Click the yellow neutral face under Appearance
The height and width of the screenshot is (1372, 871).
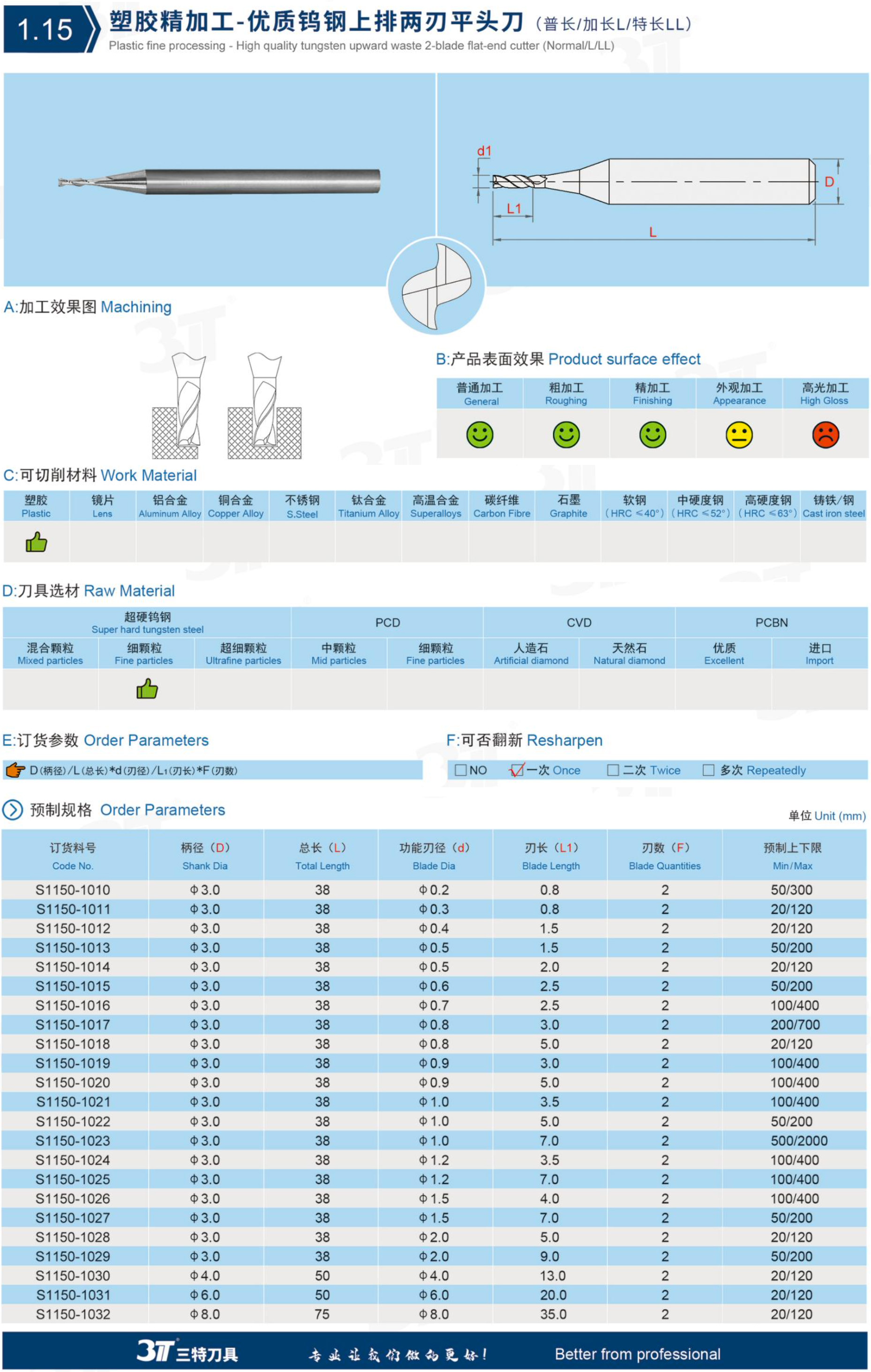(739, 435)
